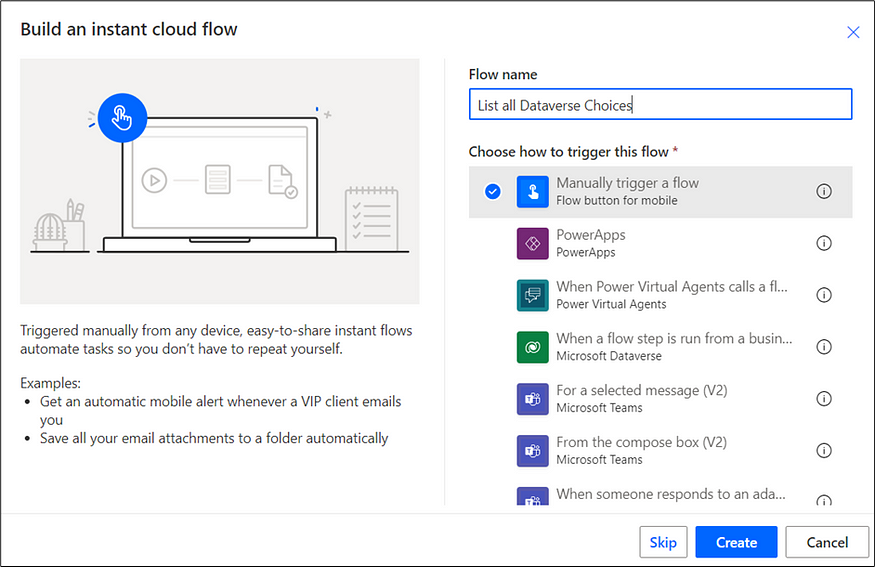875x567 pixels.
Task: Select 'When a flow step is run from a busin...' trigger
Action: tap(660, 347)
